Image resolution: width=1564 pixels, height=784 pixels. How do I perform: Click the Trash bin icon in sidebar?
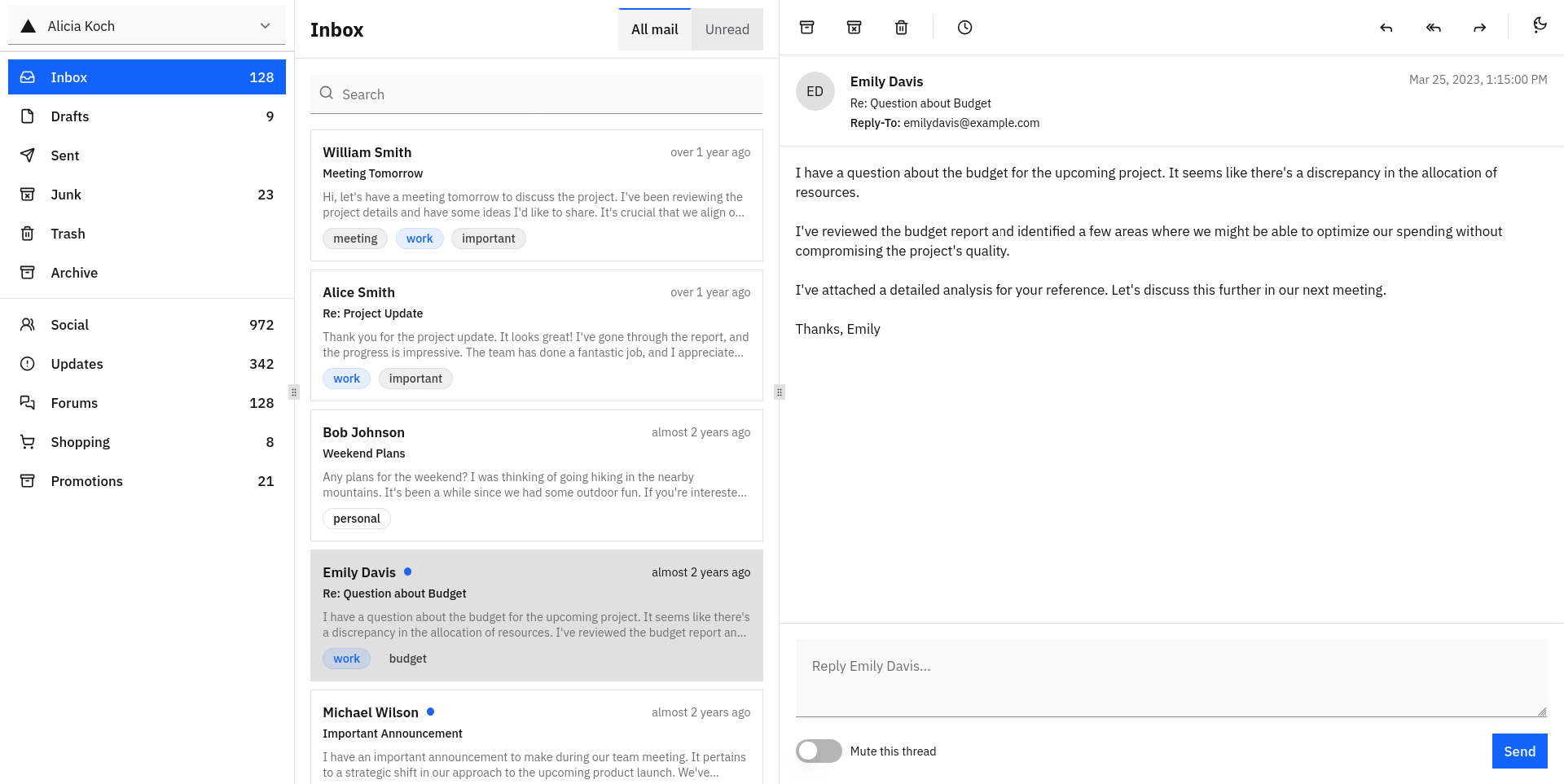tap(28, 234)
